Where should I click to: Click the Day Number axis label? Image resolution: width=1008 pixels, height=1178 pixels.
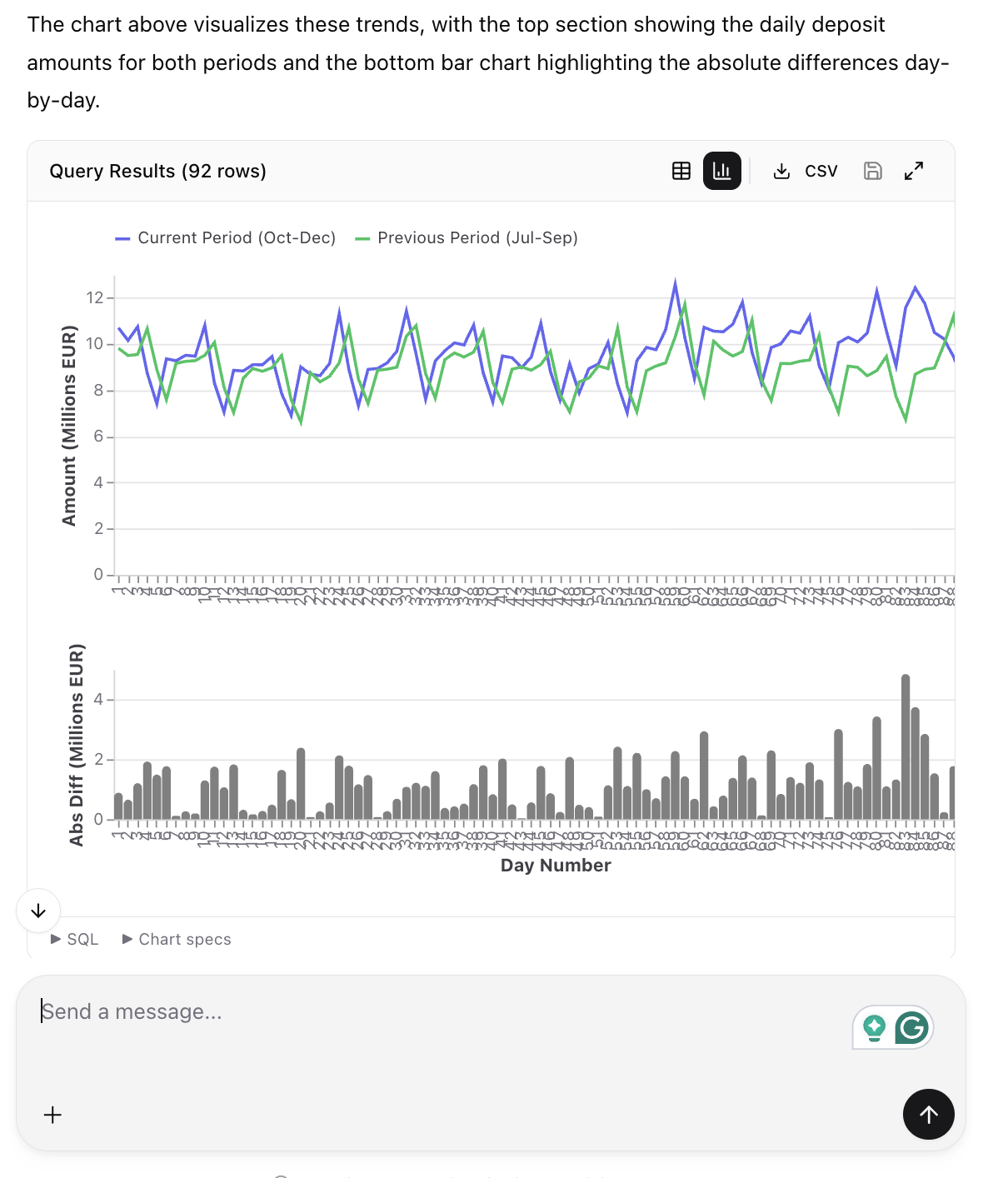pos(556,866)
